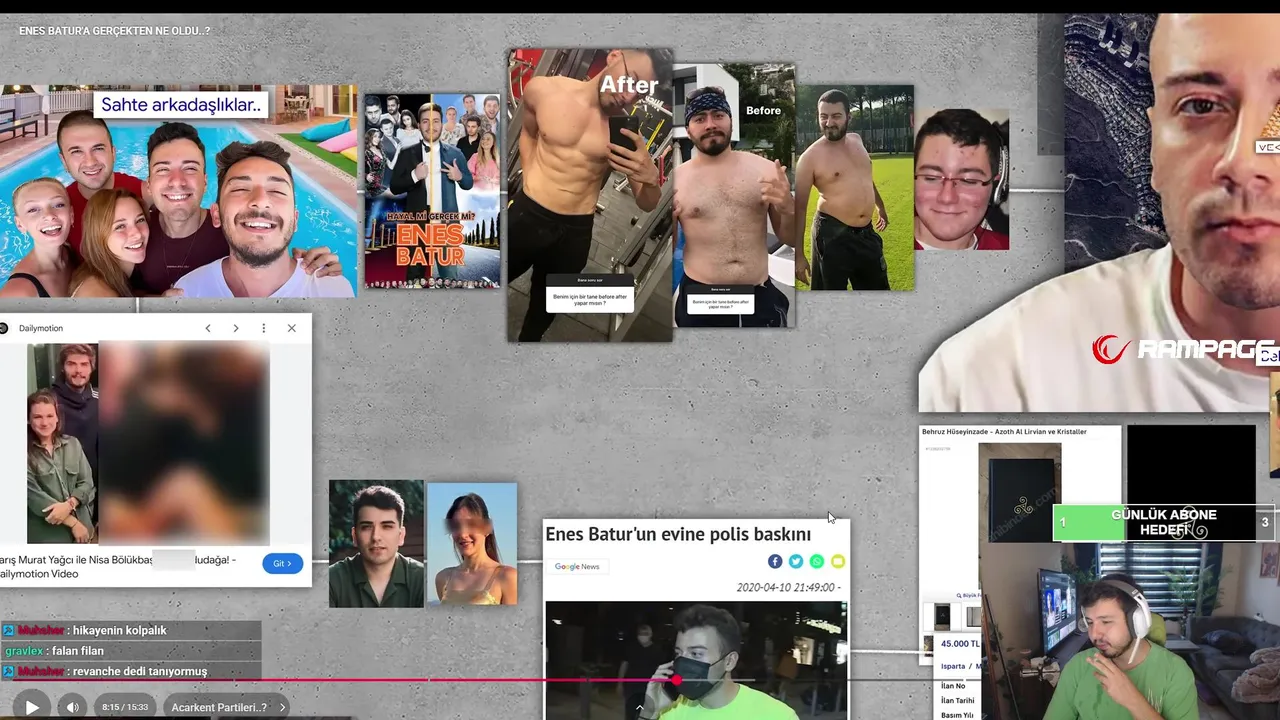
Task: Click the chat badge icon beside 'hikayenin kolpalık'
Action: (8, 630)
